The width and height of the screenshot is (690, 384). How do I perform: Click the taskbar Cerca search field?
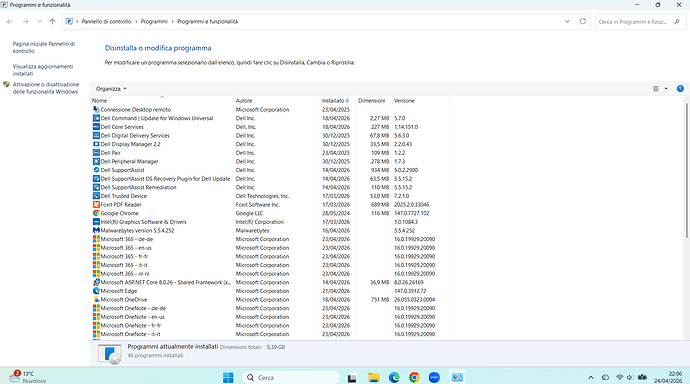[x=291, y=377]
